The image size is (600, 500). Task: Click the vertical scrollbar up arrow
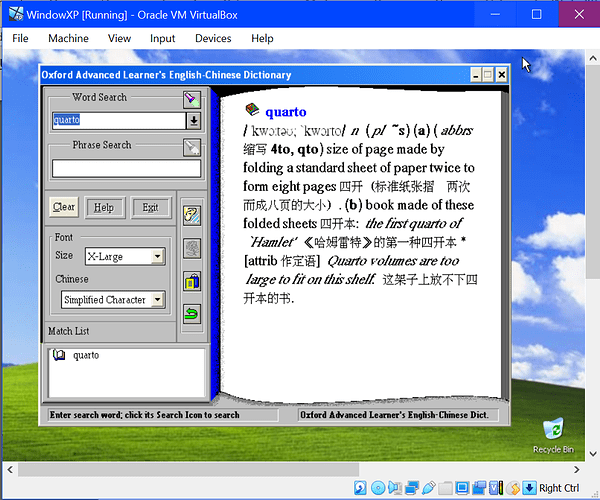[x=593, y=59]
